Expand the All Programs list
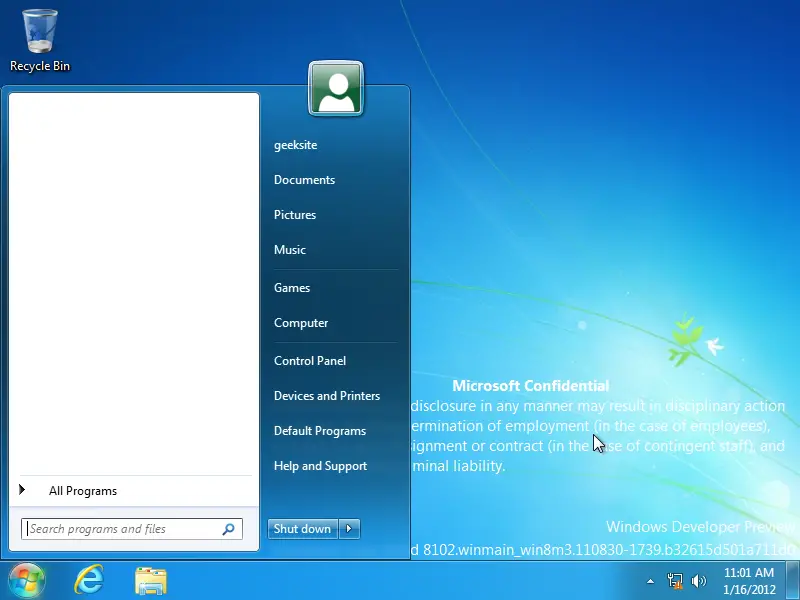Image resolution: width=800 pixels, height=600 pixels. (135, 491)
